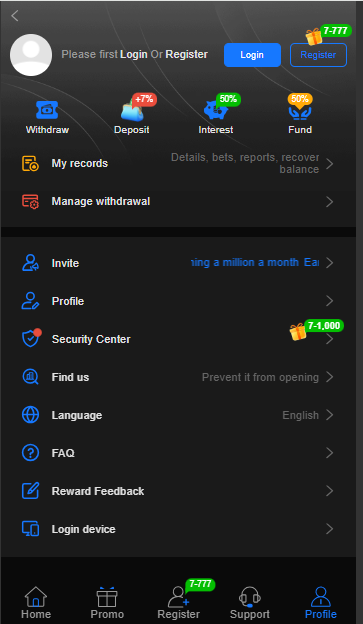Expand the Find us row chevron
363x624 pixels.
(x=330, y=377)
